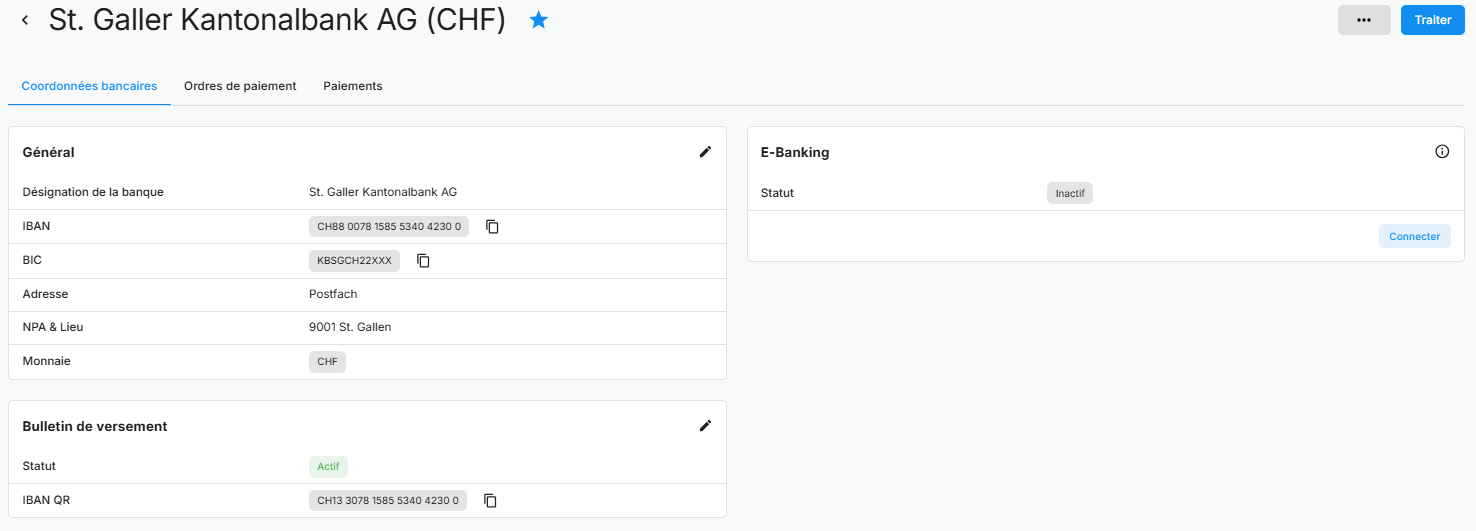Click the IBAN QR number chip
Screen dimensions: 1476x531
click(388, 500)
